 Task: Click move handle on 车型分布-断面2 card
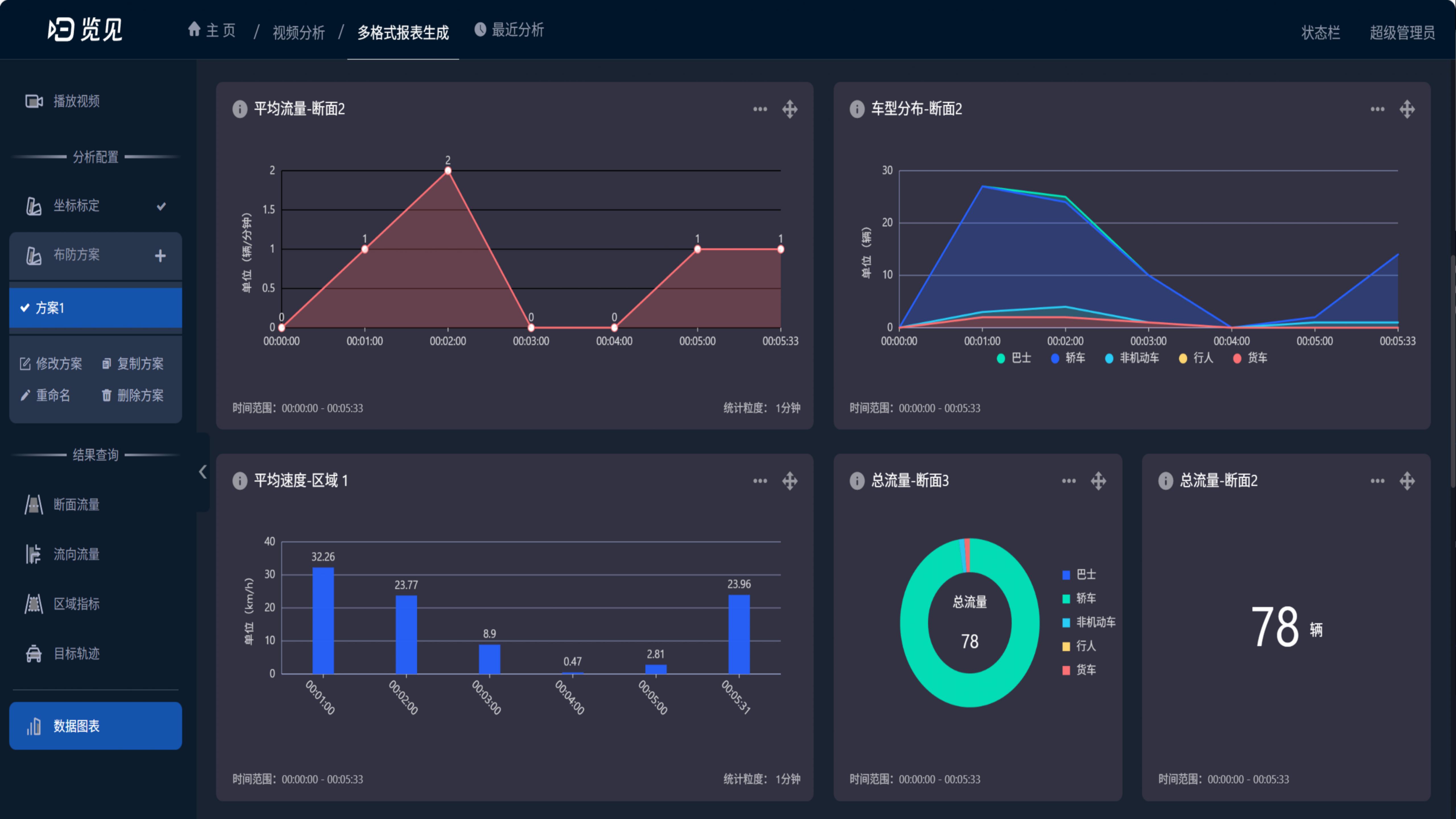(1407, 109)
